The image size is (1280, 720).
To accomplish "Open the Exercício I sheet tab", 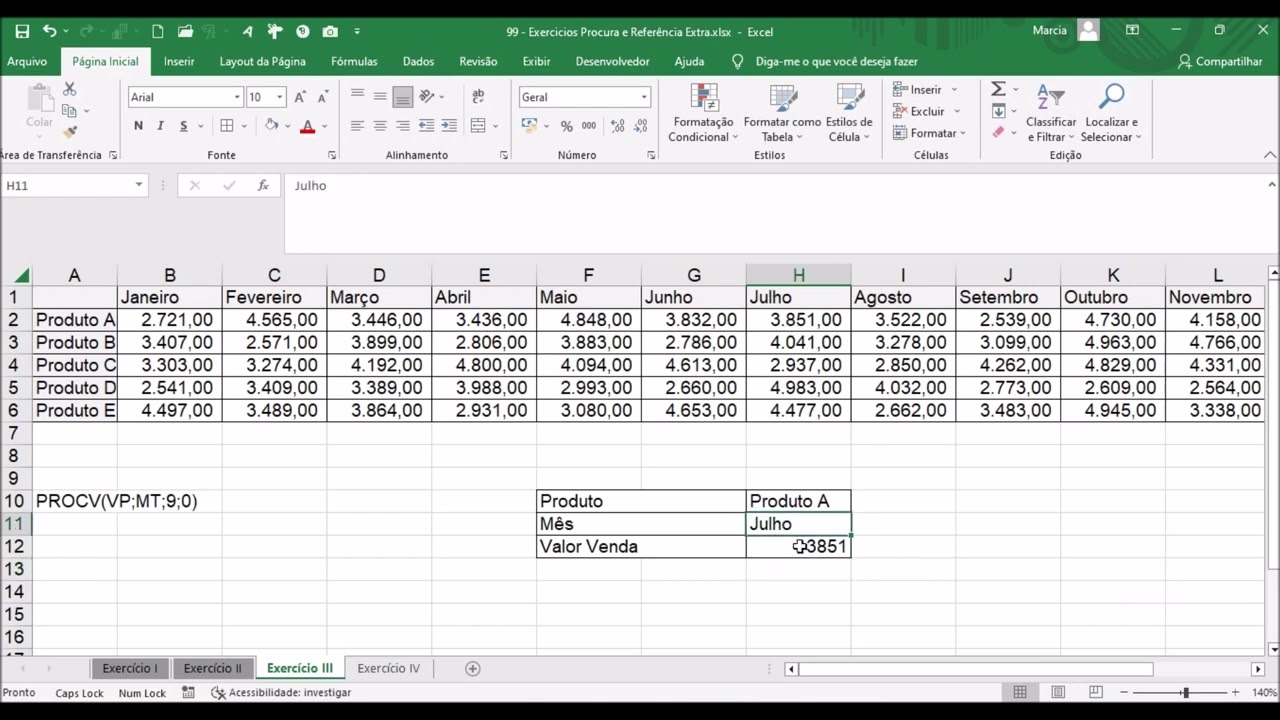I will click(130, 668).
